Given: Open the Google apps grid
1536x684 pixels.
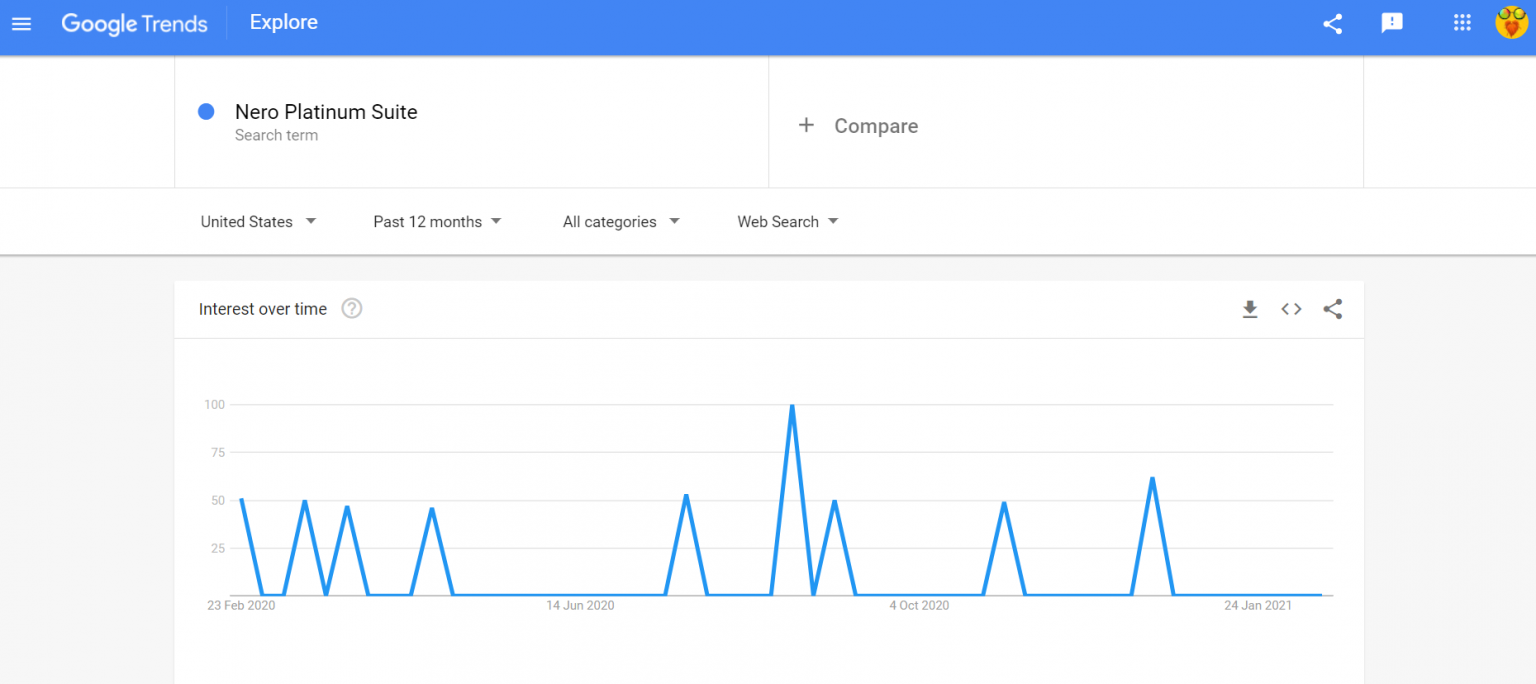Looking at the screenshot, I should (x=1462, y=23).
